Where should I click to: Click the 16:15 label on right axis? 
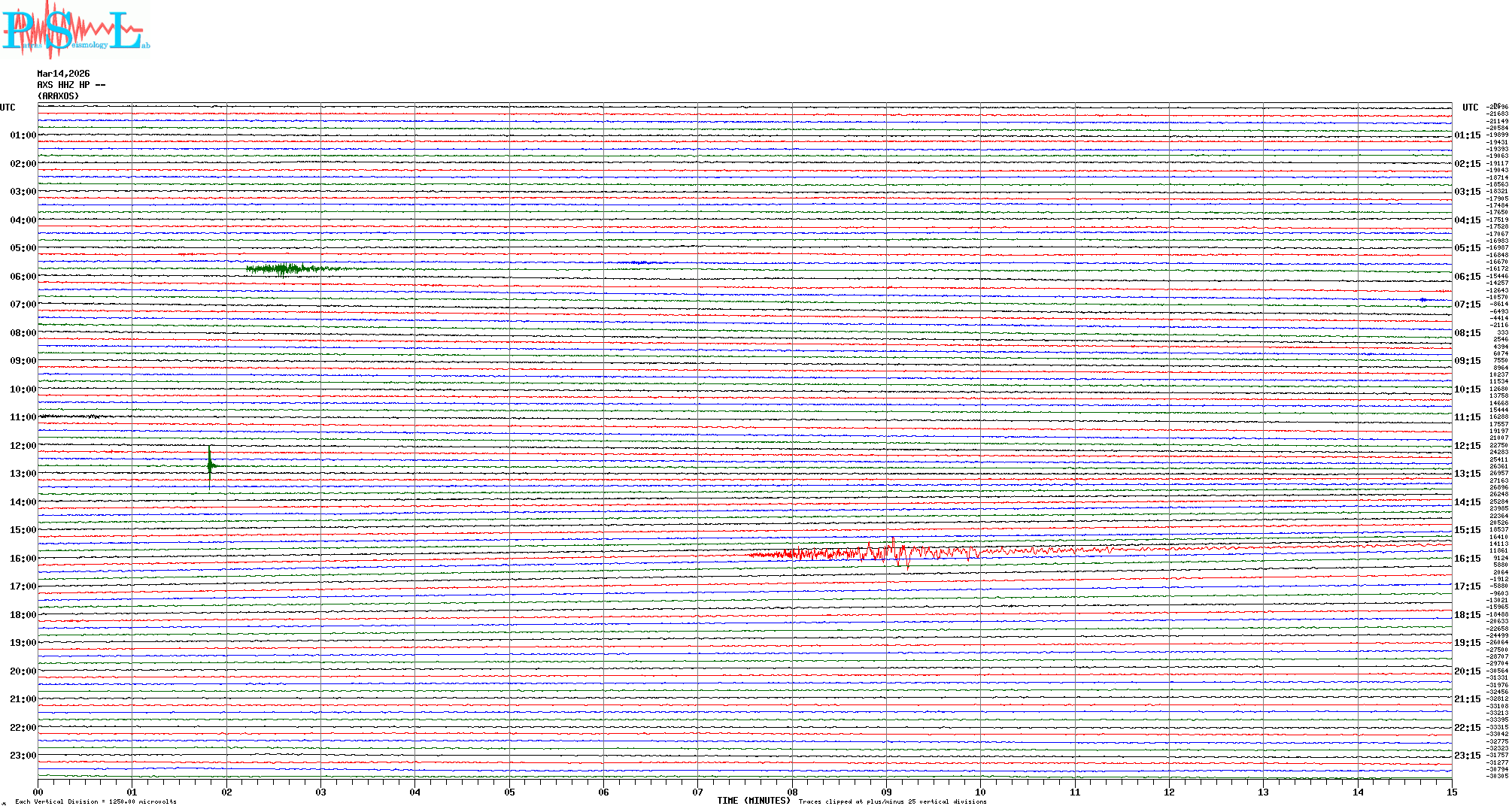click(1467, 559)
